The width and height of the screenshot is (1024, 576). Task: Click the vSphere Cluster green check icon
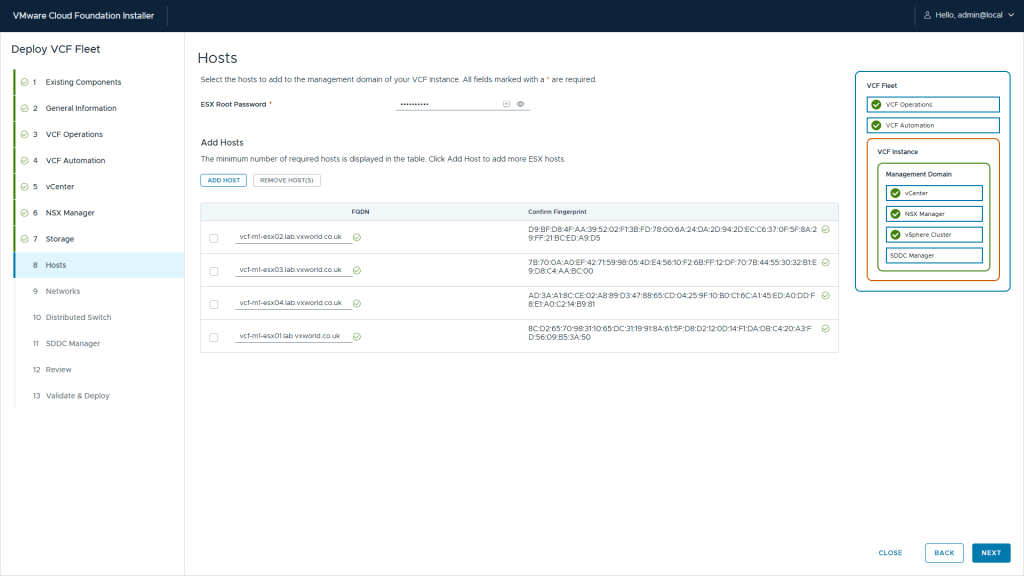point(895,234)
